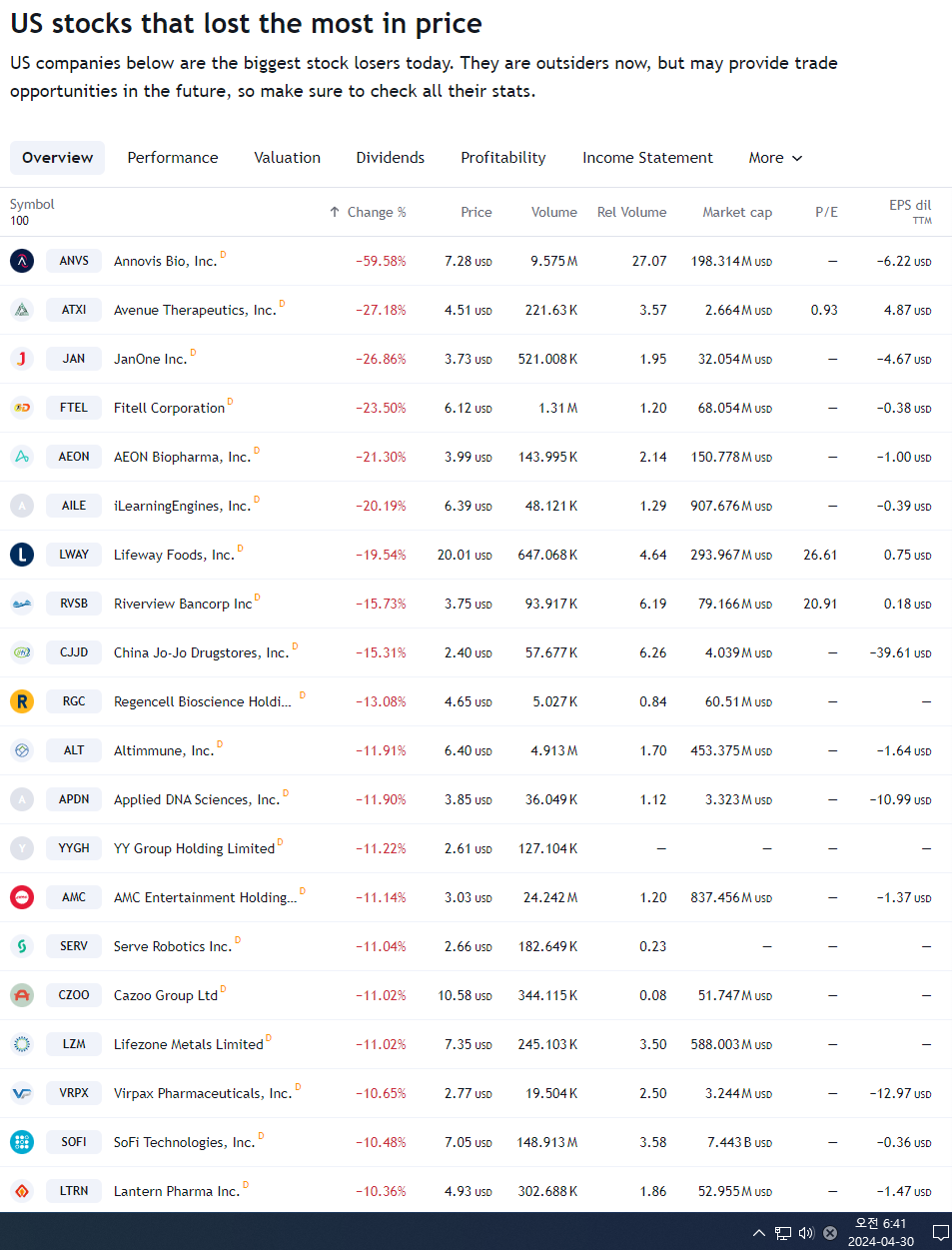The width and height of the screenshot is (952, 1250).
Task: Click the Virpax Pharmaceuticals logo icon
Action: (x=22, y=1093)
